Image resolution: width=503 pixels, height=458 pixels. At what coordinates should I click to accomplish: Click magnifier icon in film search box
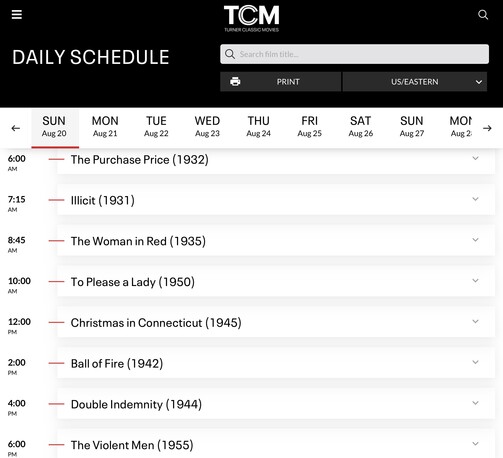(230, 54)
